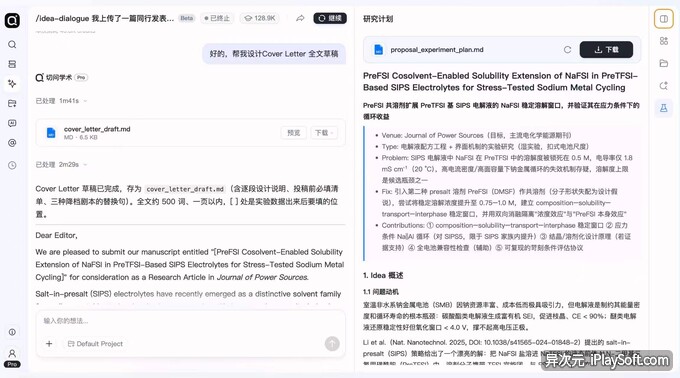
Task: Open the info icon near sidebar bottom
Action: (12, 332)
